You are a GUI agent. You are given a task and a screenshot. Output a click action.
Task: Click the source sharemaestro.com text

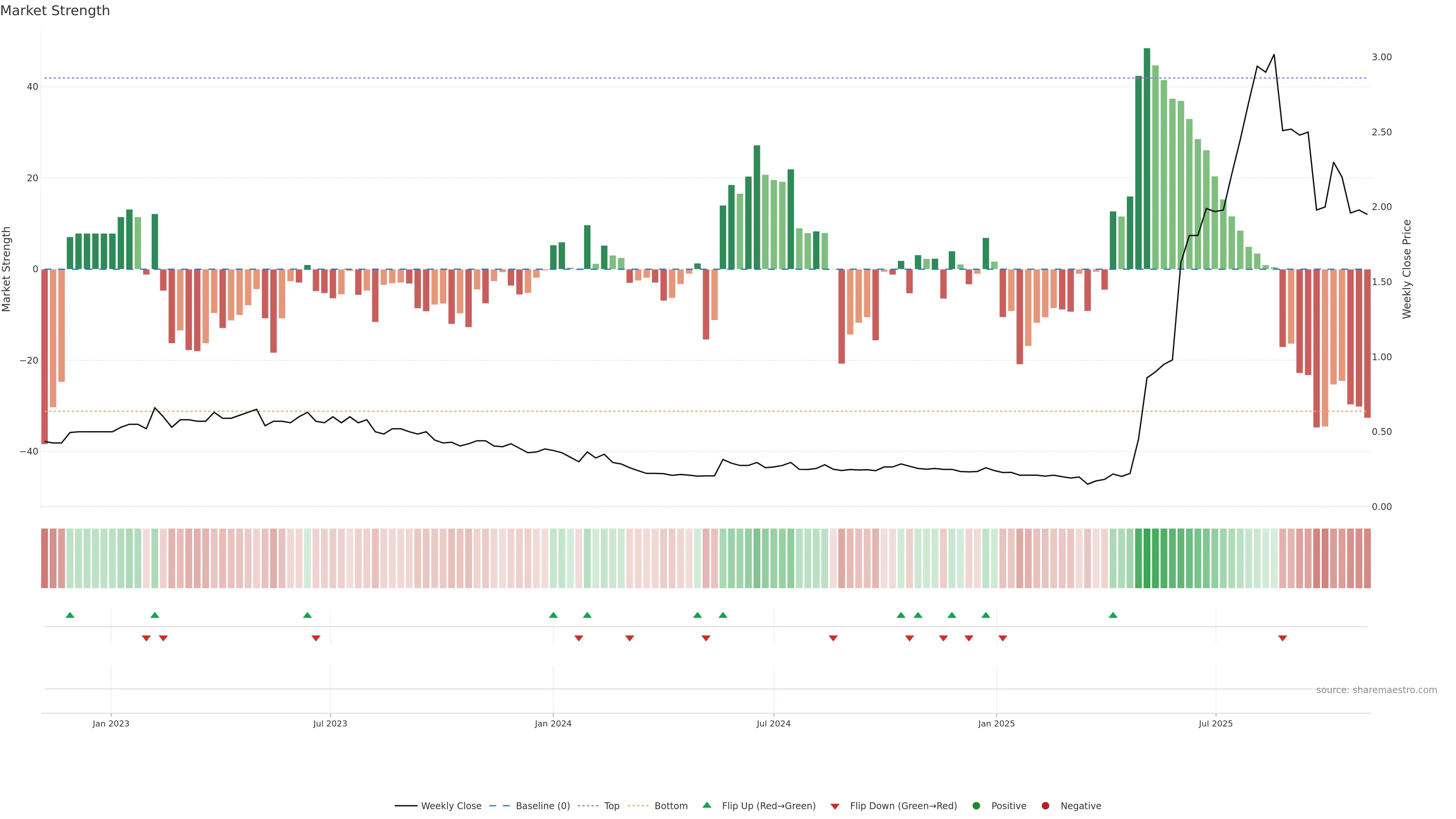[1376, 690]
